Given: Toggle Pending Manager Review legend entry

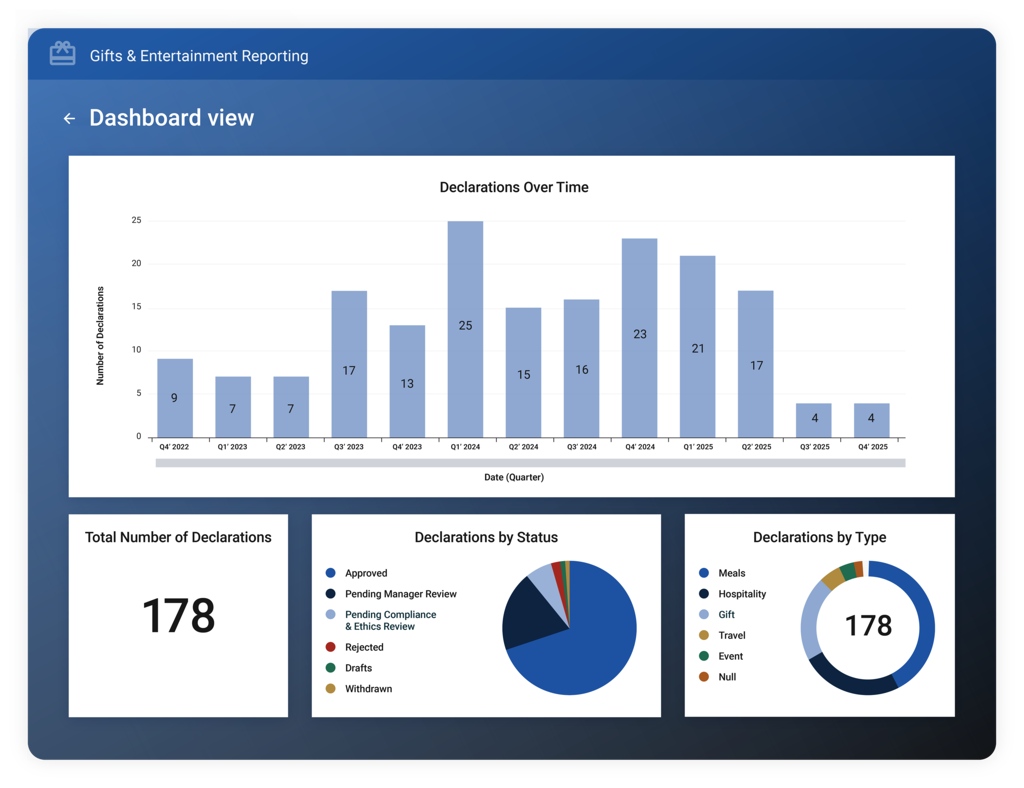Looking at the screenshot, I should (x=391, y=593).
